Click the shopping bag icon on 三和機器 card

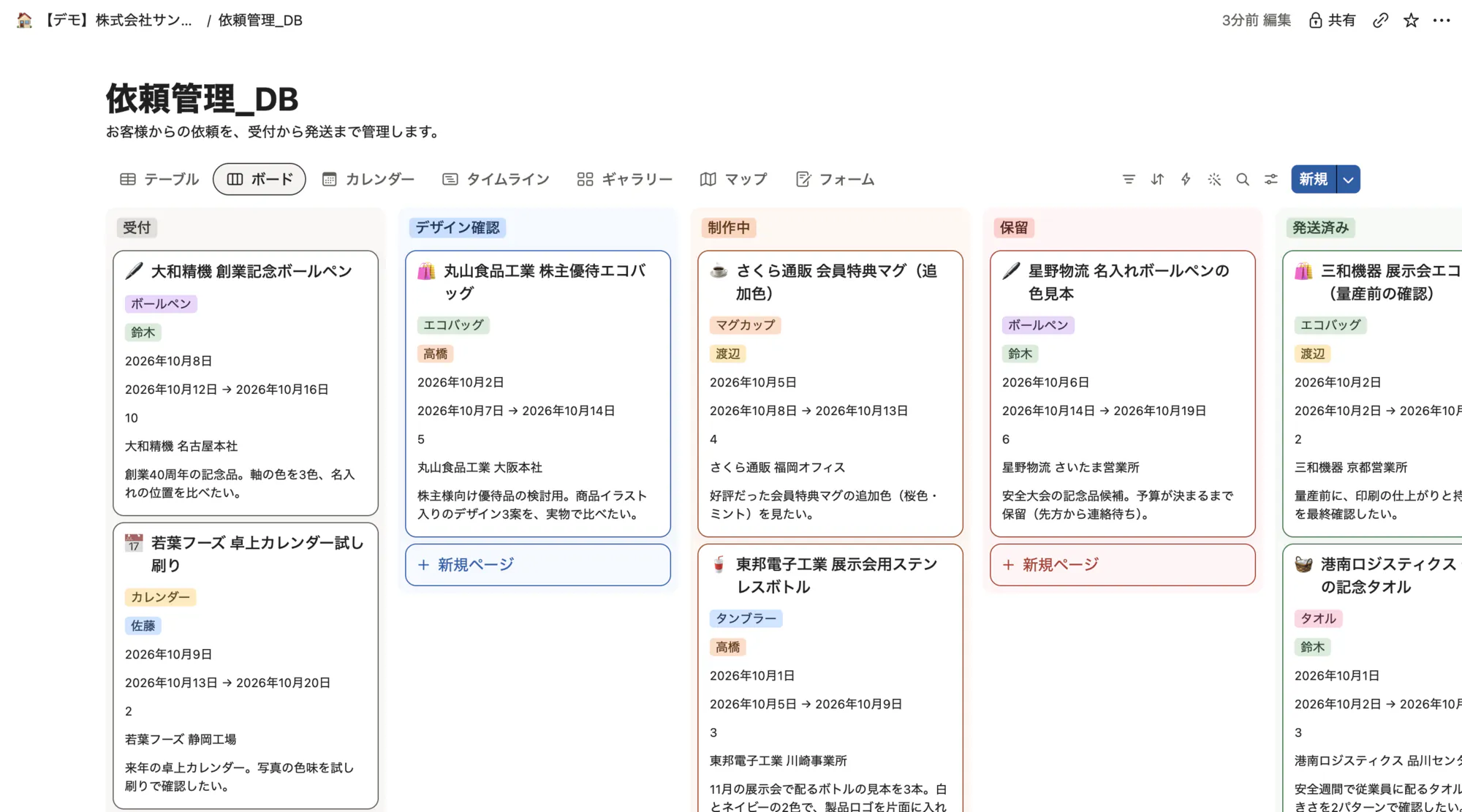coord(1303,271)
